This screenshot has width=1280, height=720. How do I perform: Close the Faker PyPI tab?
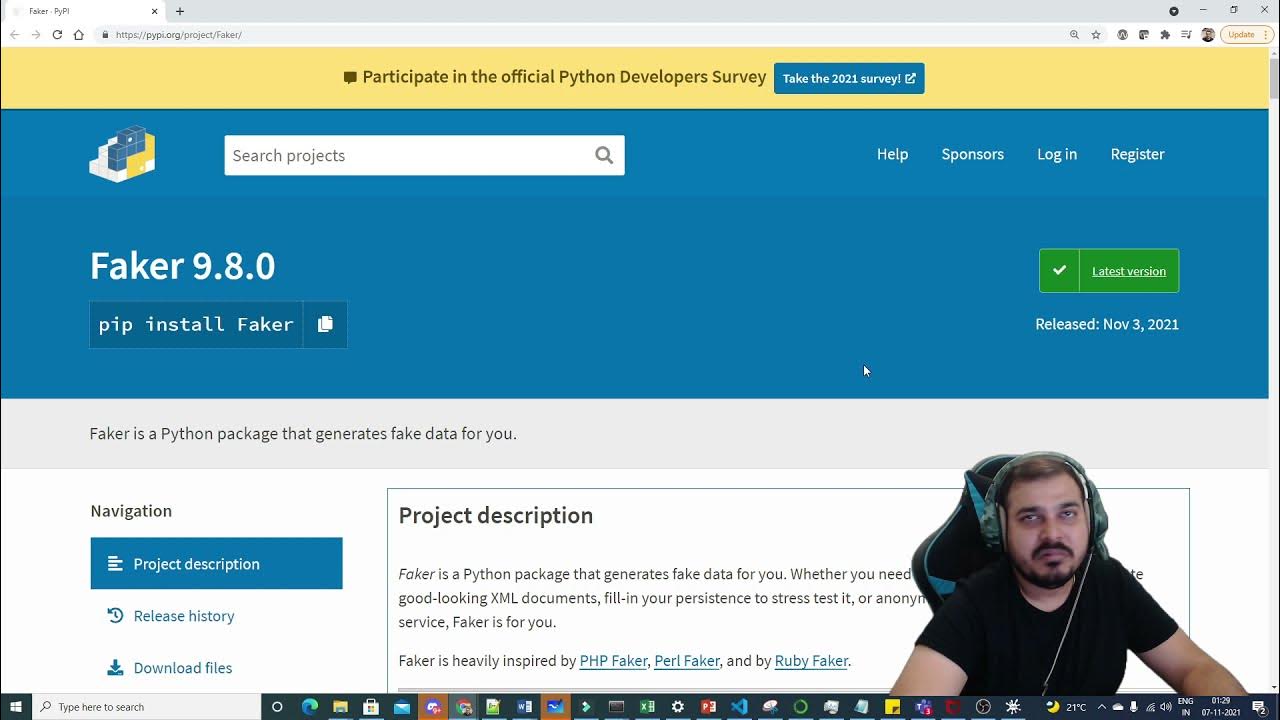(x=155, y=11)
